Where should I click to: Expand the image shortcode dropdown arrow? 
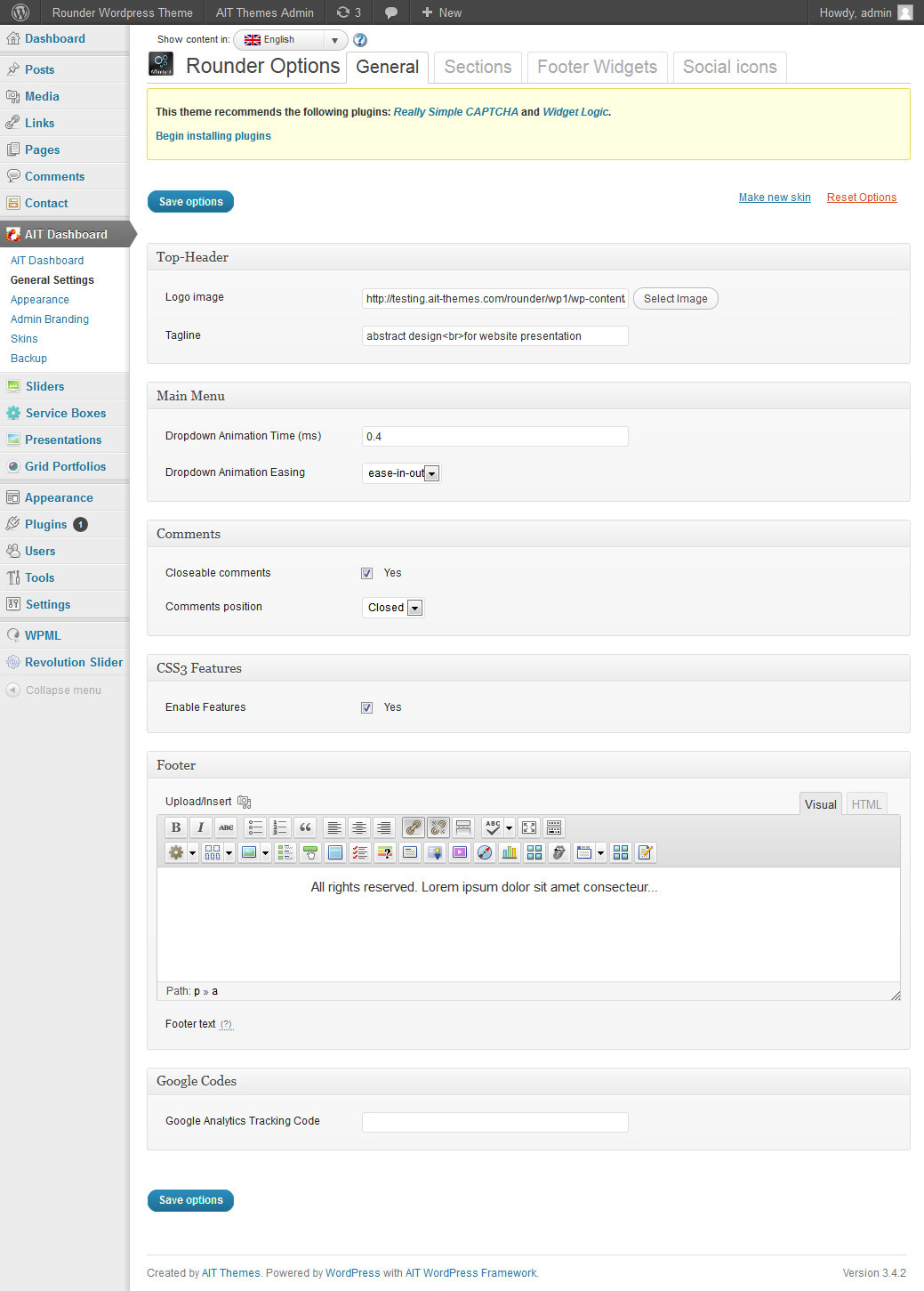pos(265,852)
